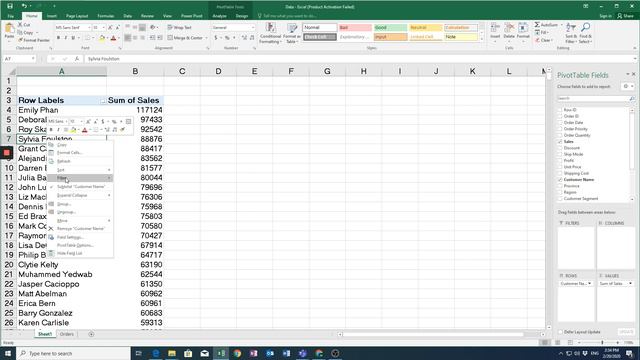Apply Percent Style in the ribbon
The width and height of the screenshot is (640, 360).
(x=227, y=38)
